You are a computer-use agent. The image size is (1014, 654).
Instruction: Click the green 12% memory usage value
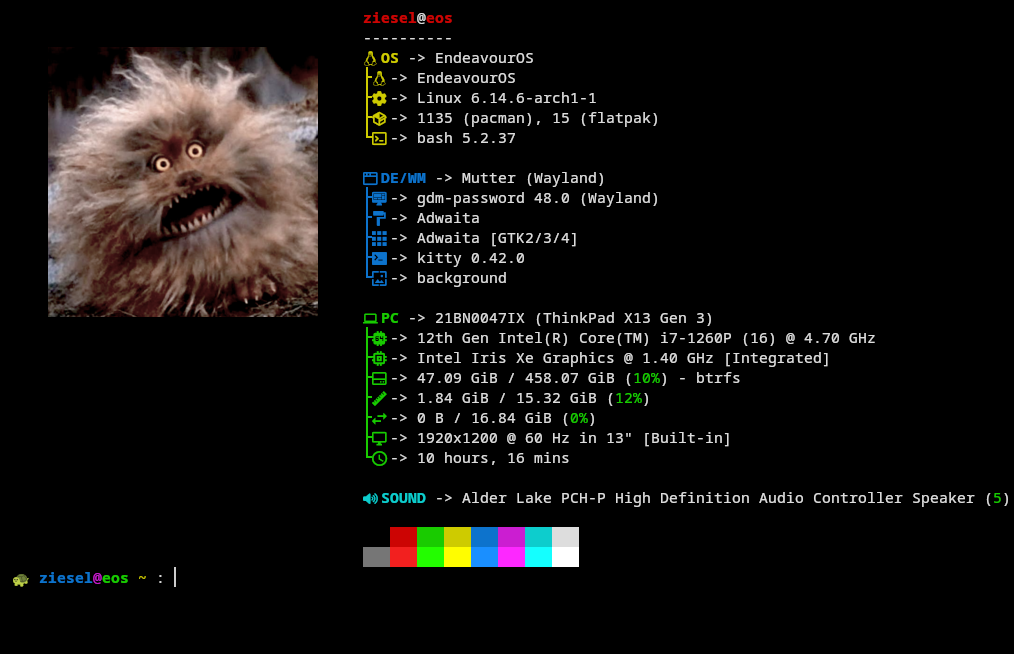(628, 398)
